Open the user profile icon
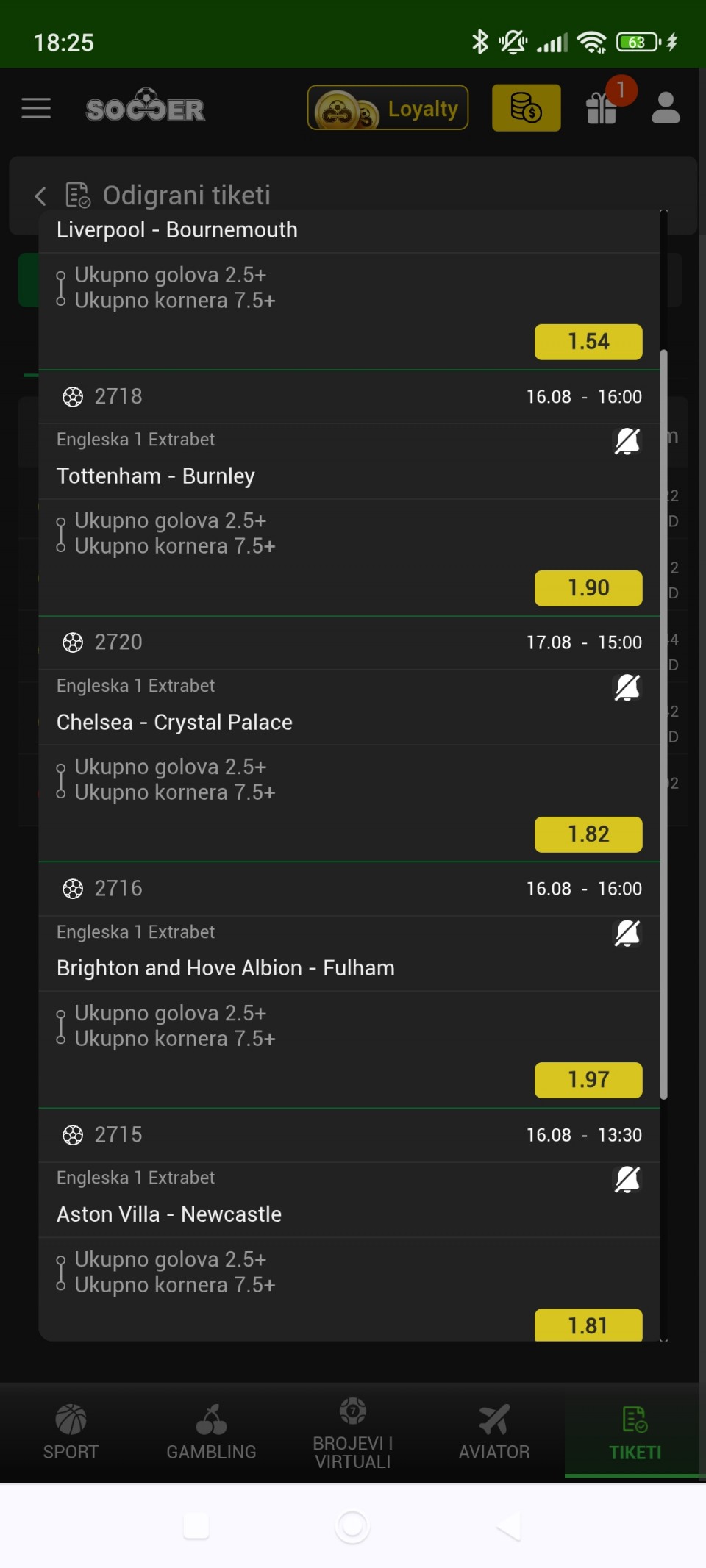This screenshot has width=706, height=1568. point(666,108)
